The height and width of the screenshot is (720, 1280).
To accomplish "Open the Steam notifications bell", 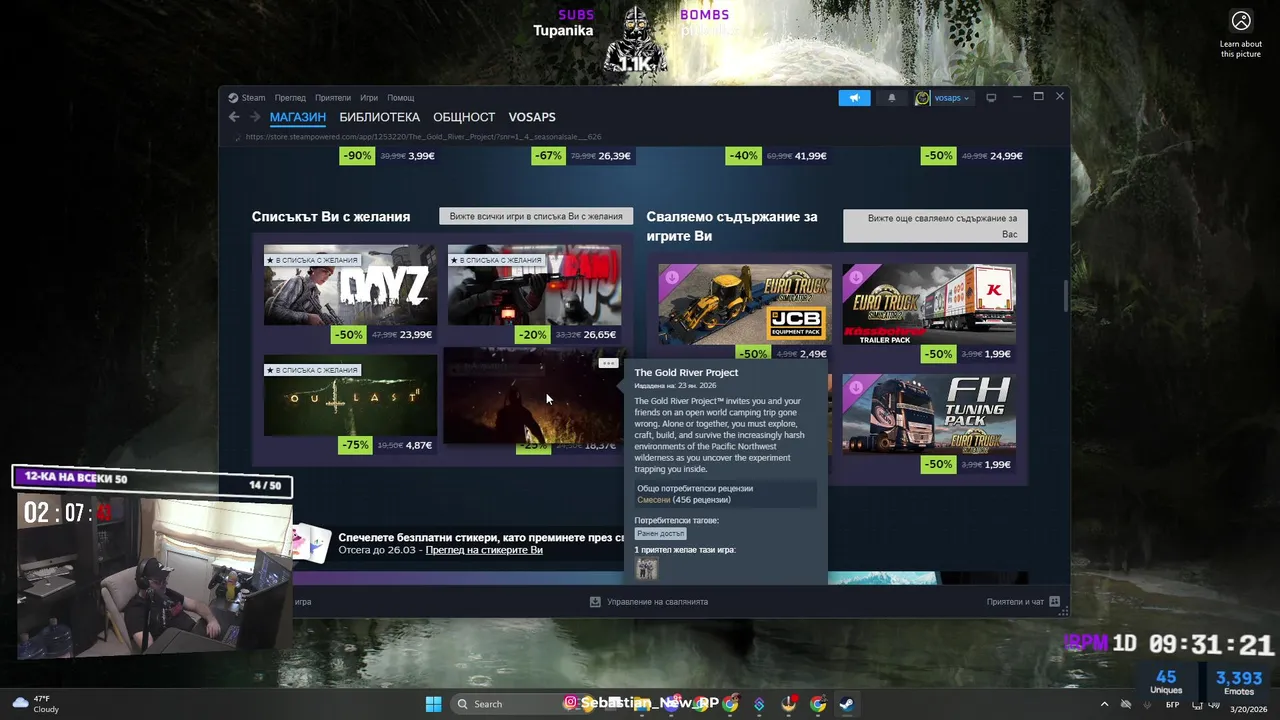I will tap(892, 98).
